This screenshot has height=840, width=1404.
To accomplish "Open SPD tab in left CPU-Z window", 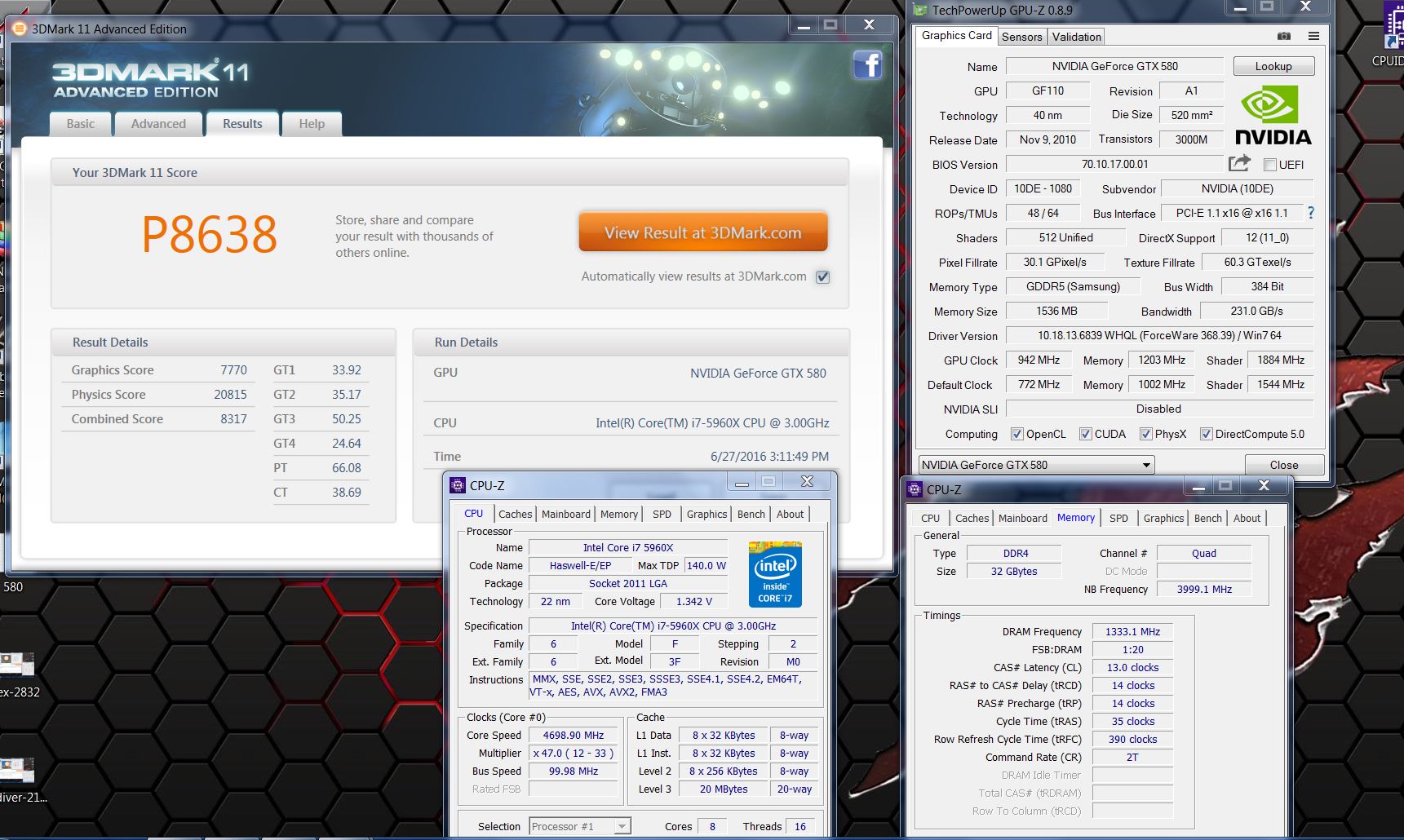I will coord(662,514).
